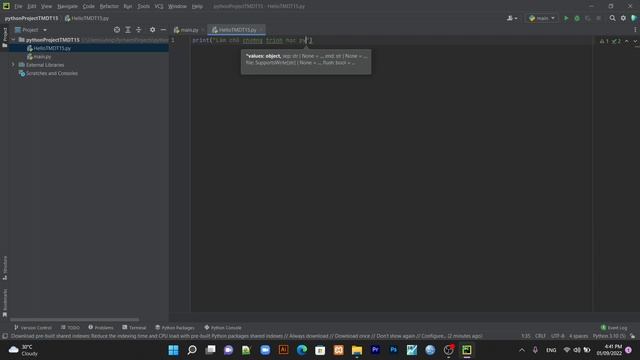The width and height of the screenshot is (640, 360).
Task: Hide the Project tool window
Action: [x=163, y=30]
